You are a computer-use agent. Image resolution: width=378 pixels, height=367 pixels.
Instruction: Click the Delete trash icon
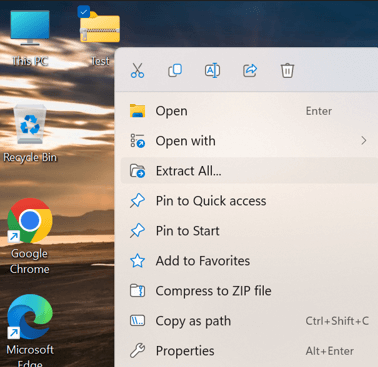(287, 71)
